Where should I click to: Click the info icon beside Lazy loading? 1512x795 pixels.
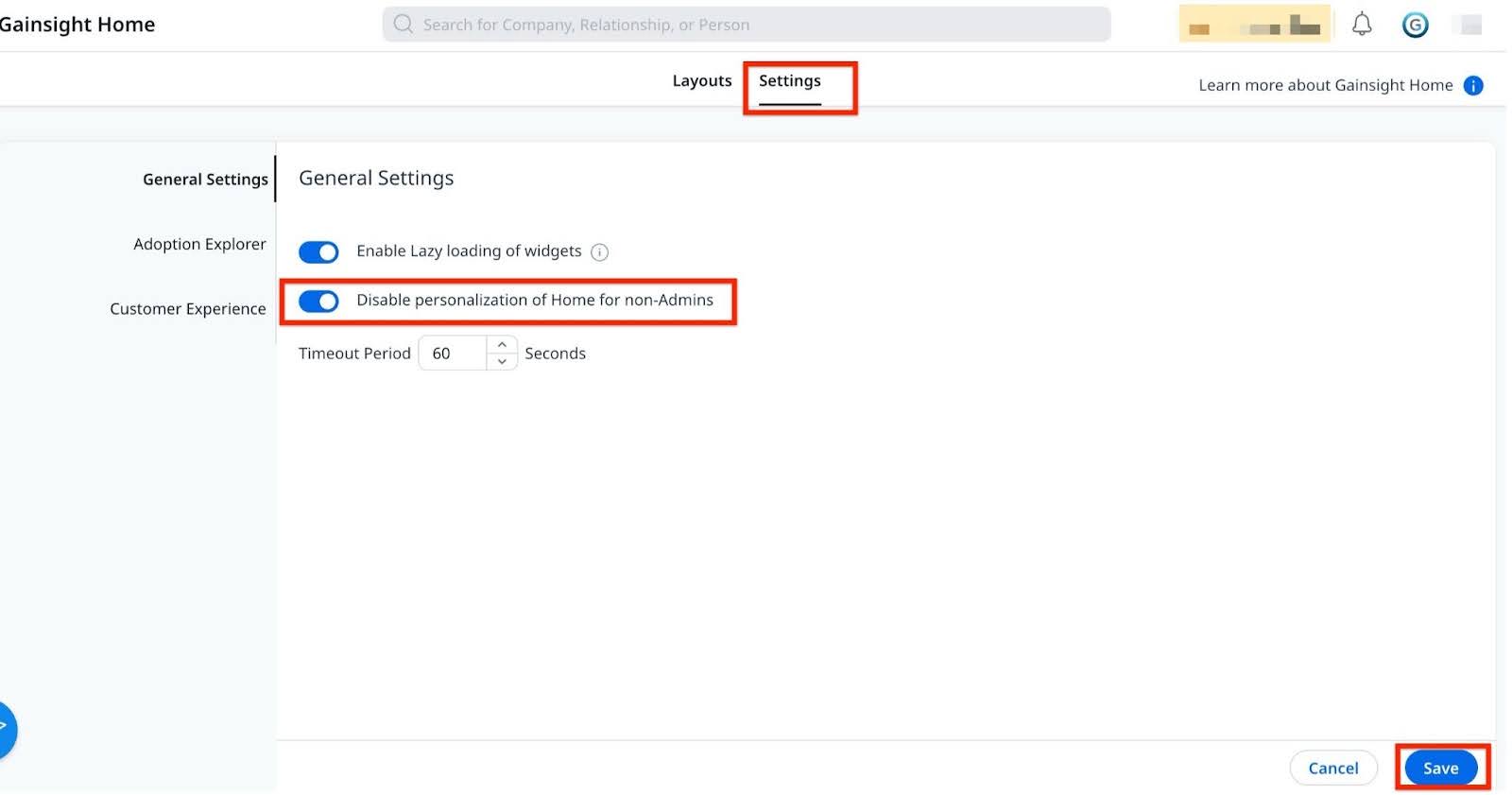pos(599,251)
